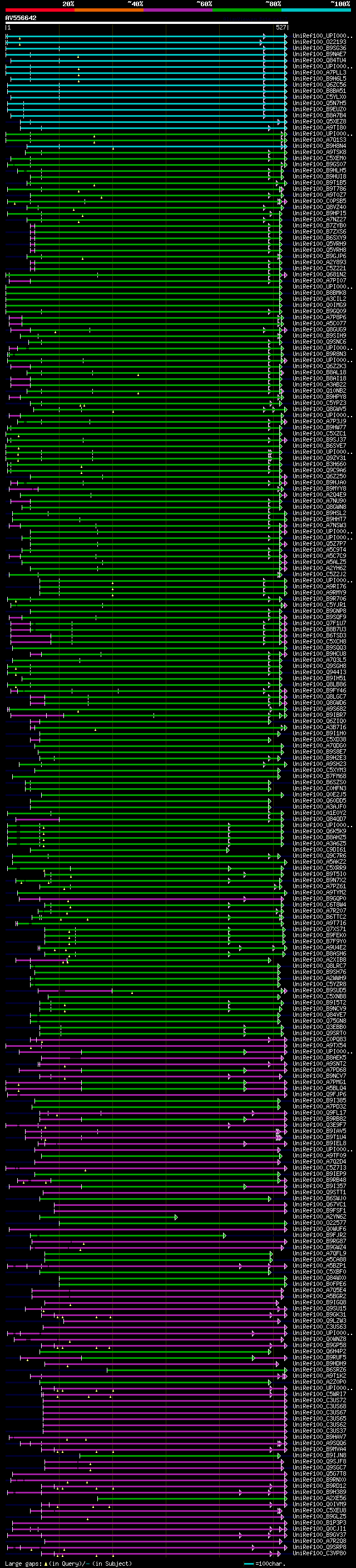Select the UniRef100_B9H8N4 label

319,146
